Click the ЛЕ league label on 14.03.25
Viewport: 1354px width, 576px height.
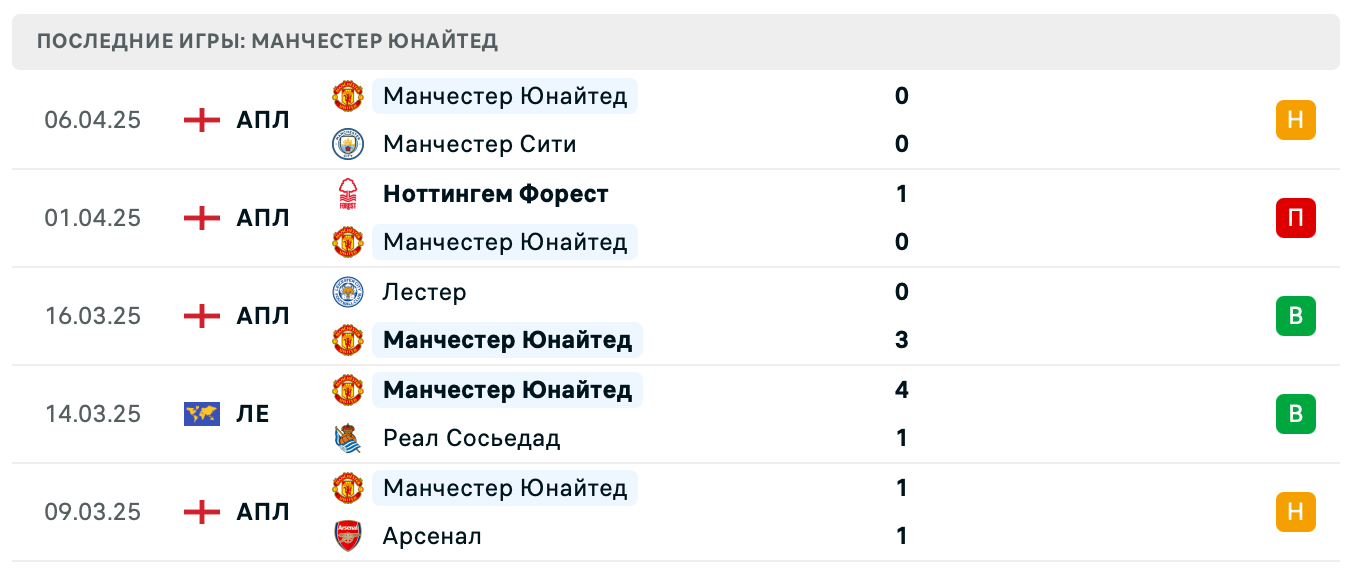[253, 414]
